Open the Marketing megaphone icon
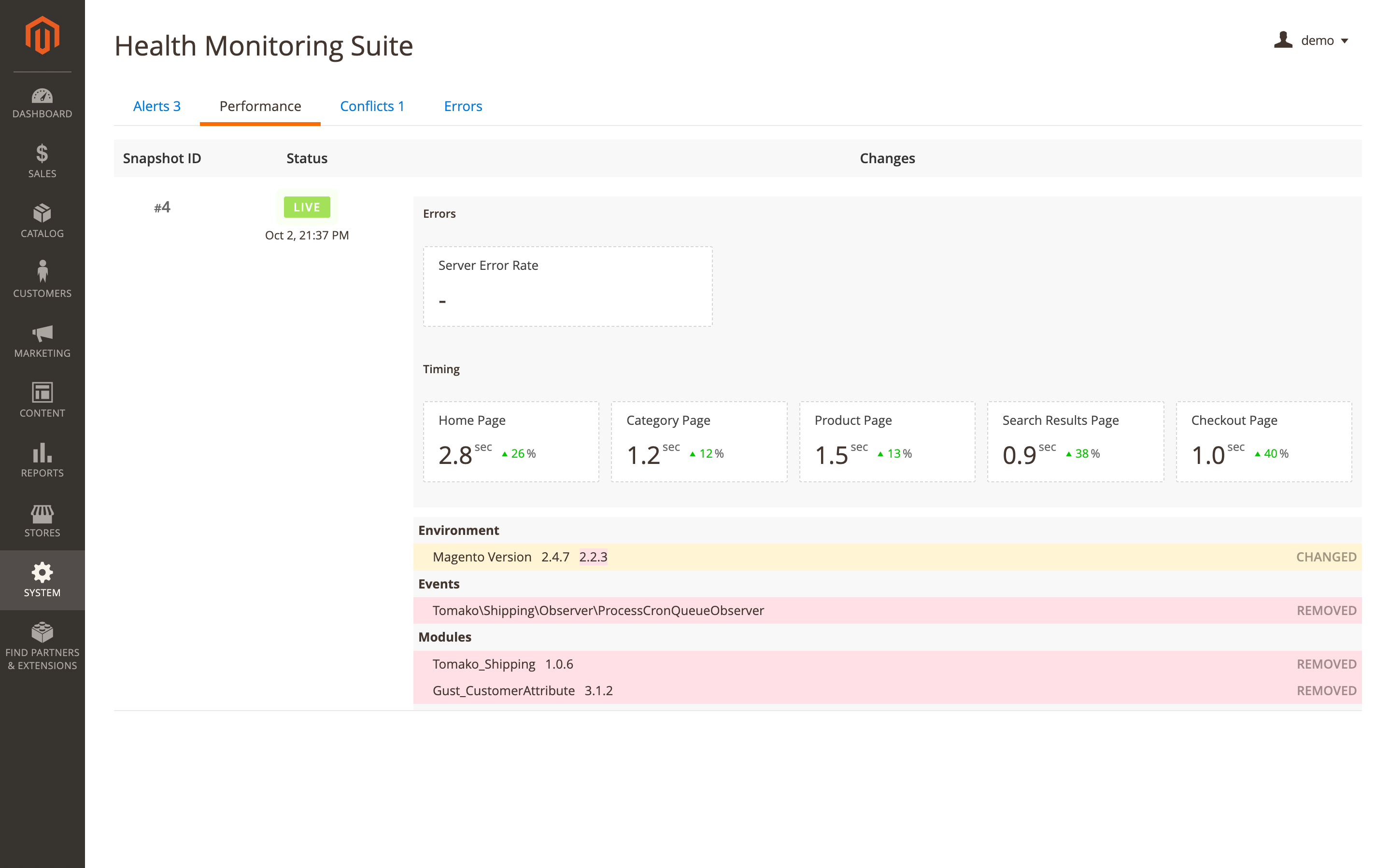This screenshot has width=1390, height=868. [x=42, y=333]
